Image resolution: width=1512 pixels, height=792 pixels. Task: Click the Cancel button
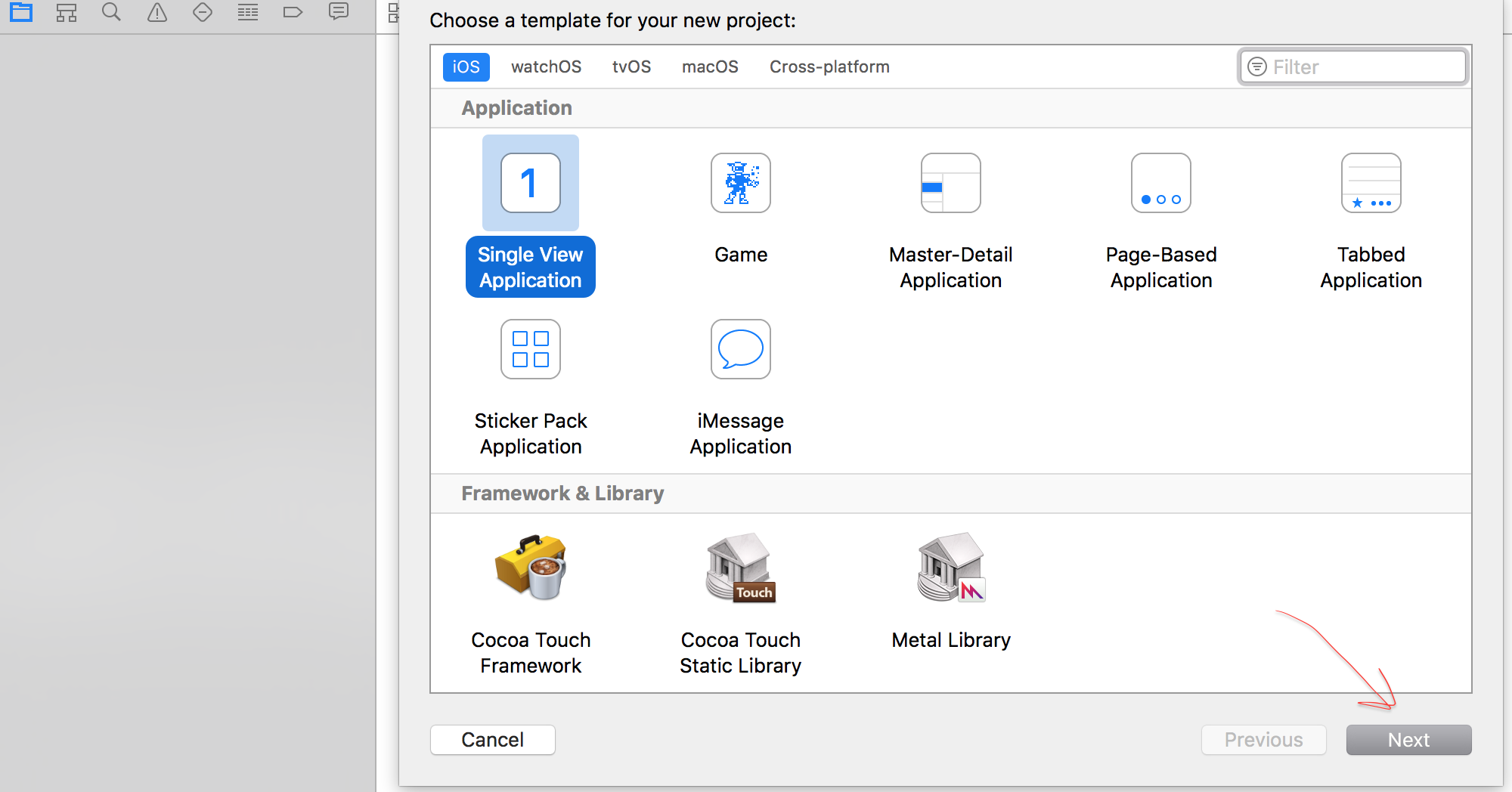(492, 739)
